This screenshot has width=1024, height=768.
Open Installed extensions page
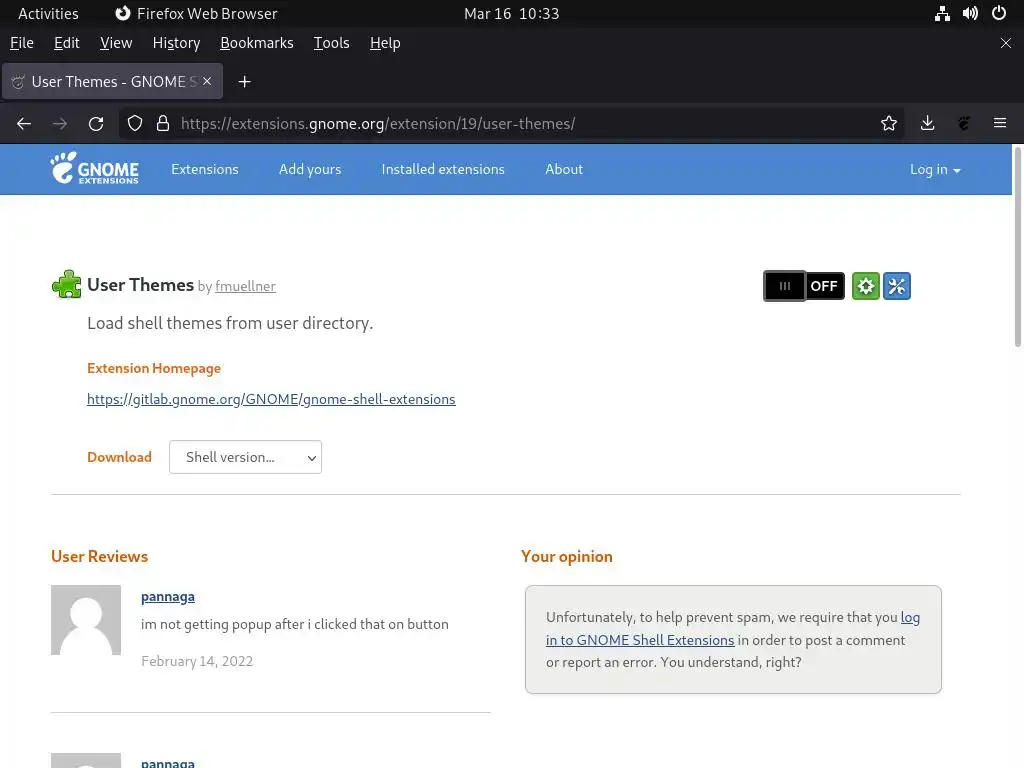point(443,169)
